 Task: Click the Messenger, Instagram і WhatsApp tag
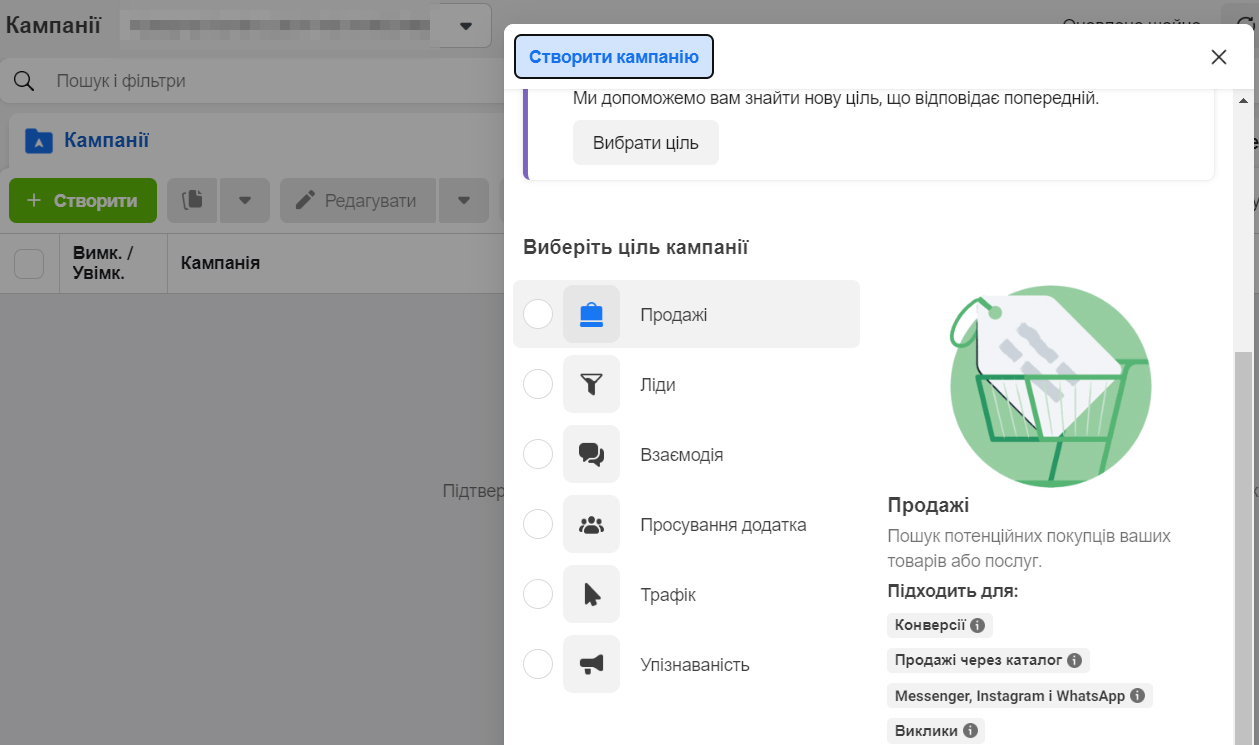[1010, 695]
